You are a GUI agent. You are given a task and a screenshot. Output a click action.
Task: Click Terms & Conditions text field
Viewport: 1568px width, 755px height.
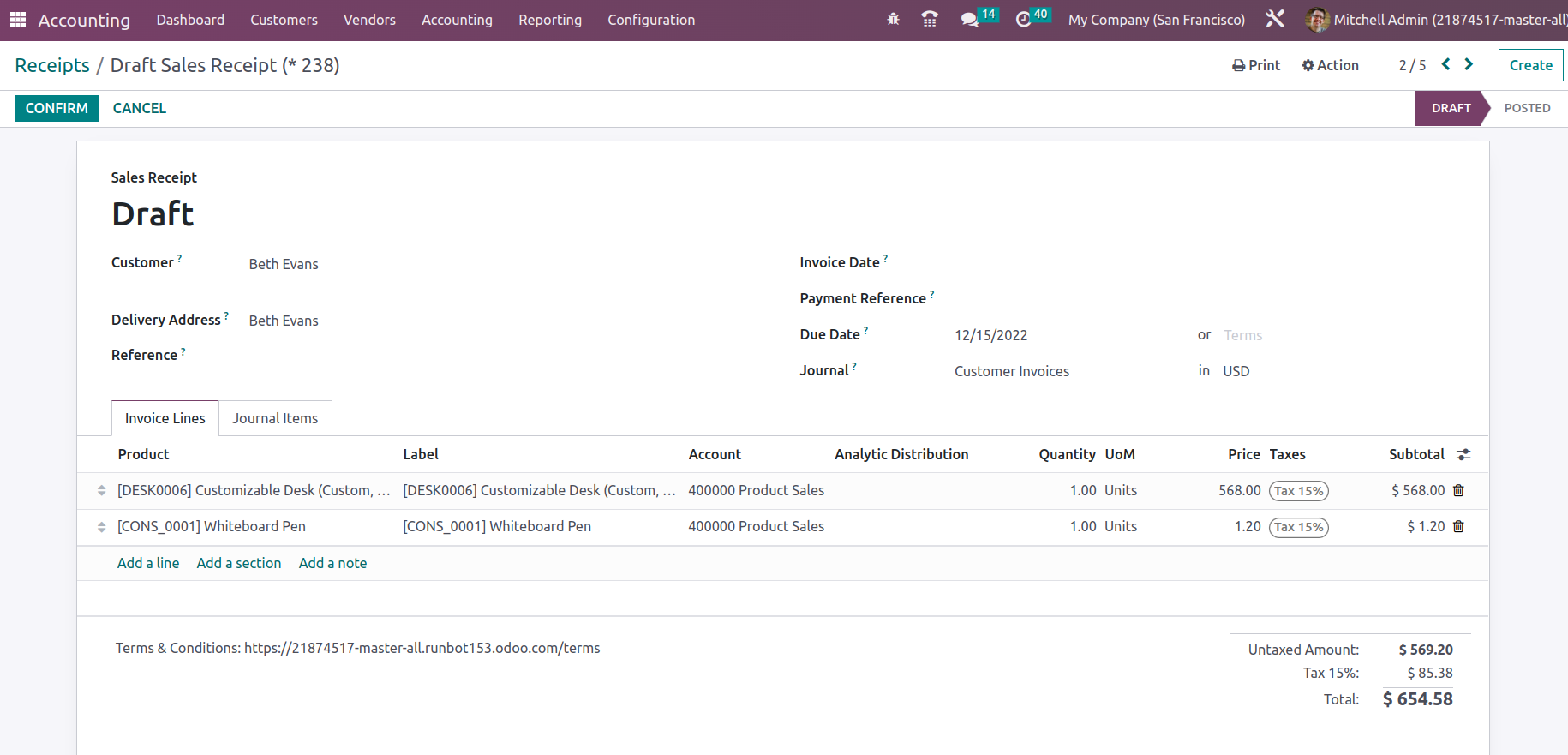point(357,648)
